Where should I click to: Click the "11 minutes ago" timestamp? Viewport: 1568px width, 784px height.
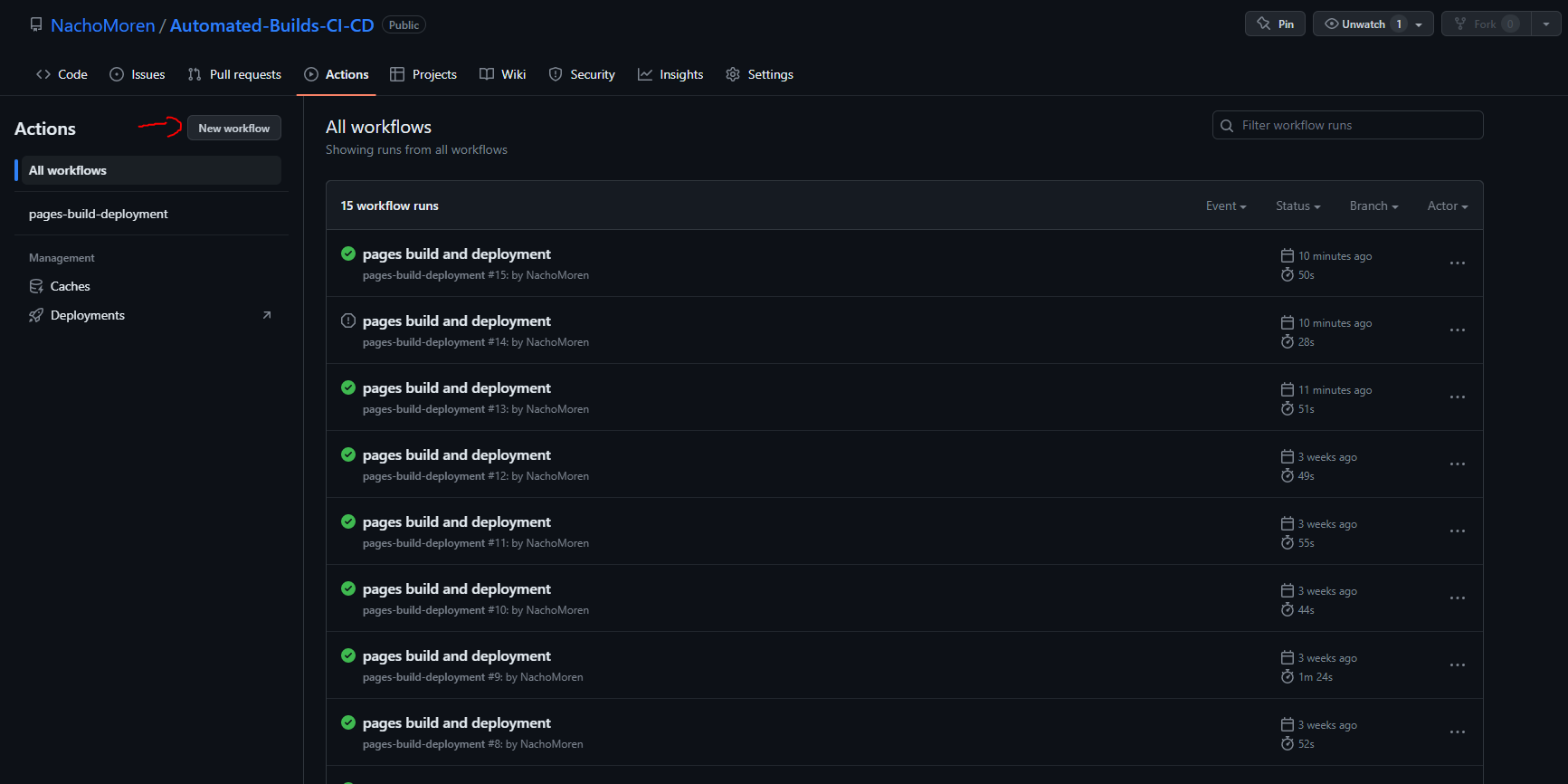[1335, 390]
